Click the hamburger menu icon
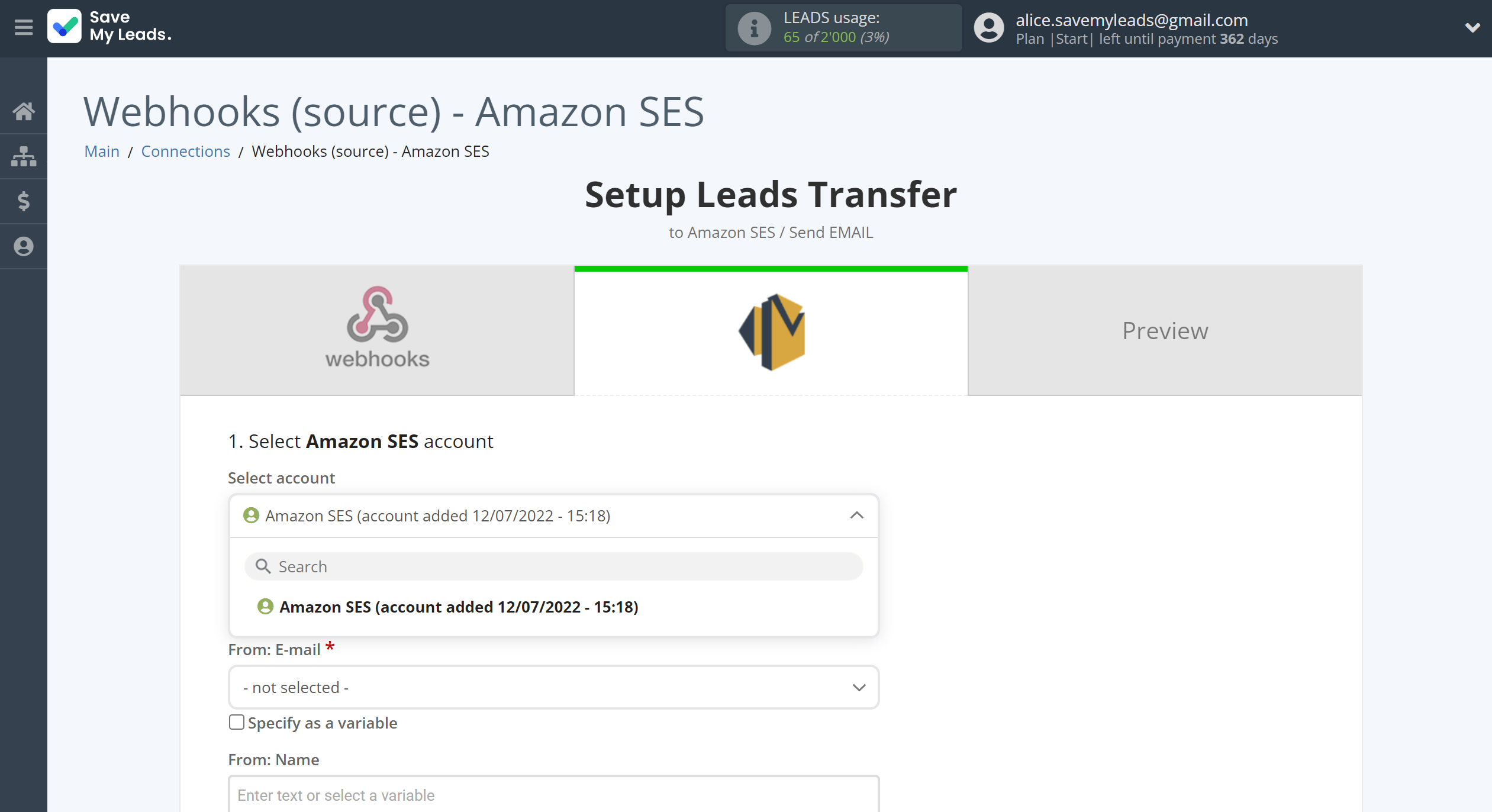Image resolution: width=1492 pixels, height=812 pixels. 22,27
